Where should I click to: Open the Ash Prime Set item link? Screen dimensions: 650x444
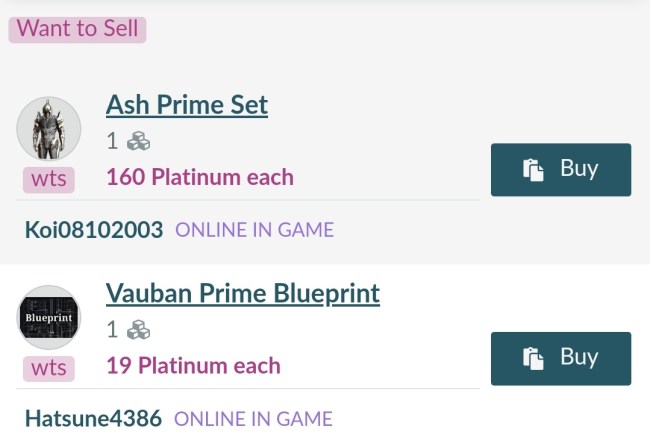[187, 104]
